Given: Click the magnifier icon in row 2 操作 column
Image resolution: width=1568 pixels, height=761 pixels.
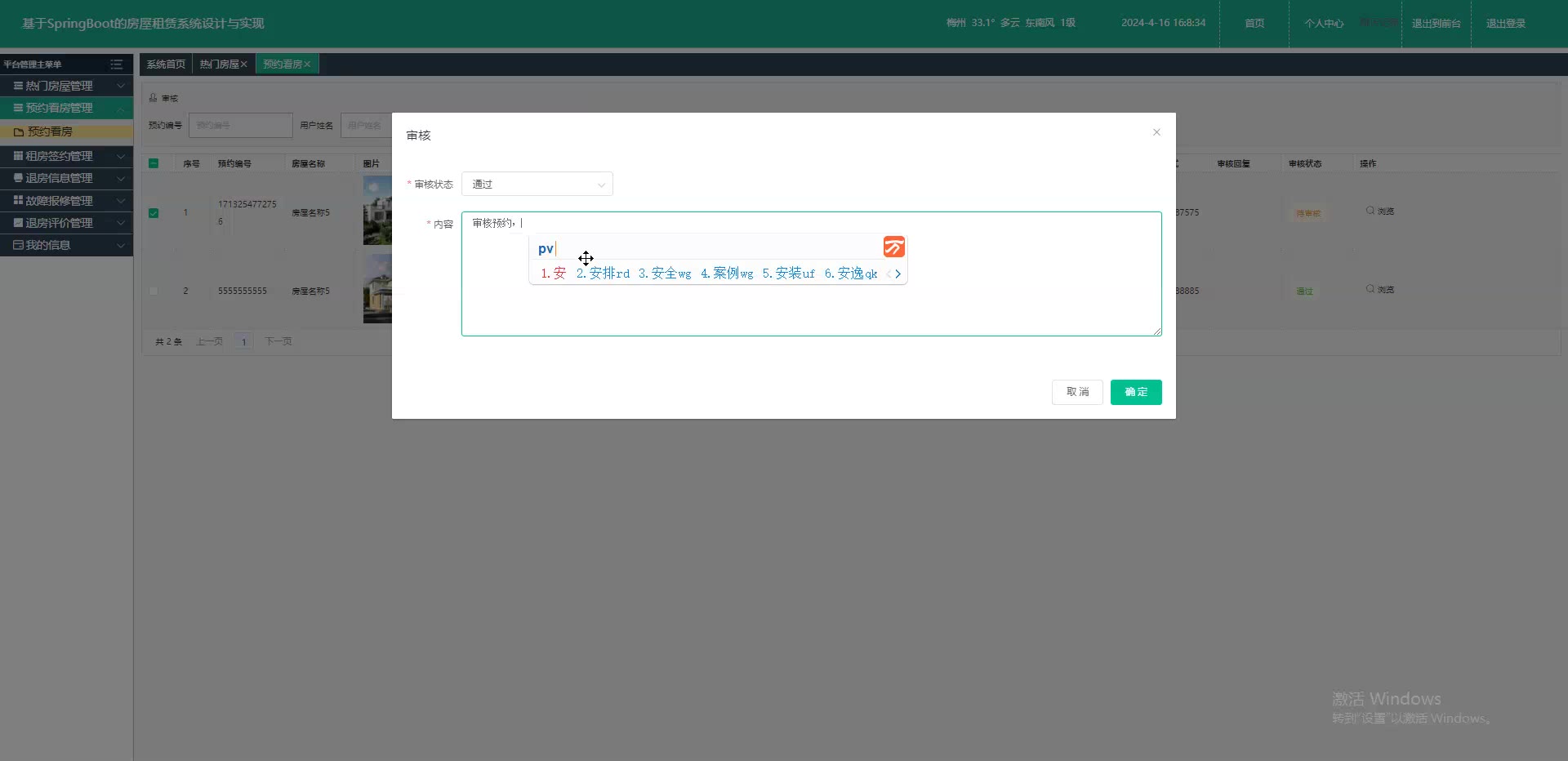Looking at the screenshot, I should coord(1370,289).
